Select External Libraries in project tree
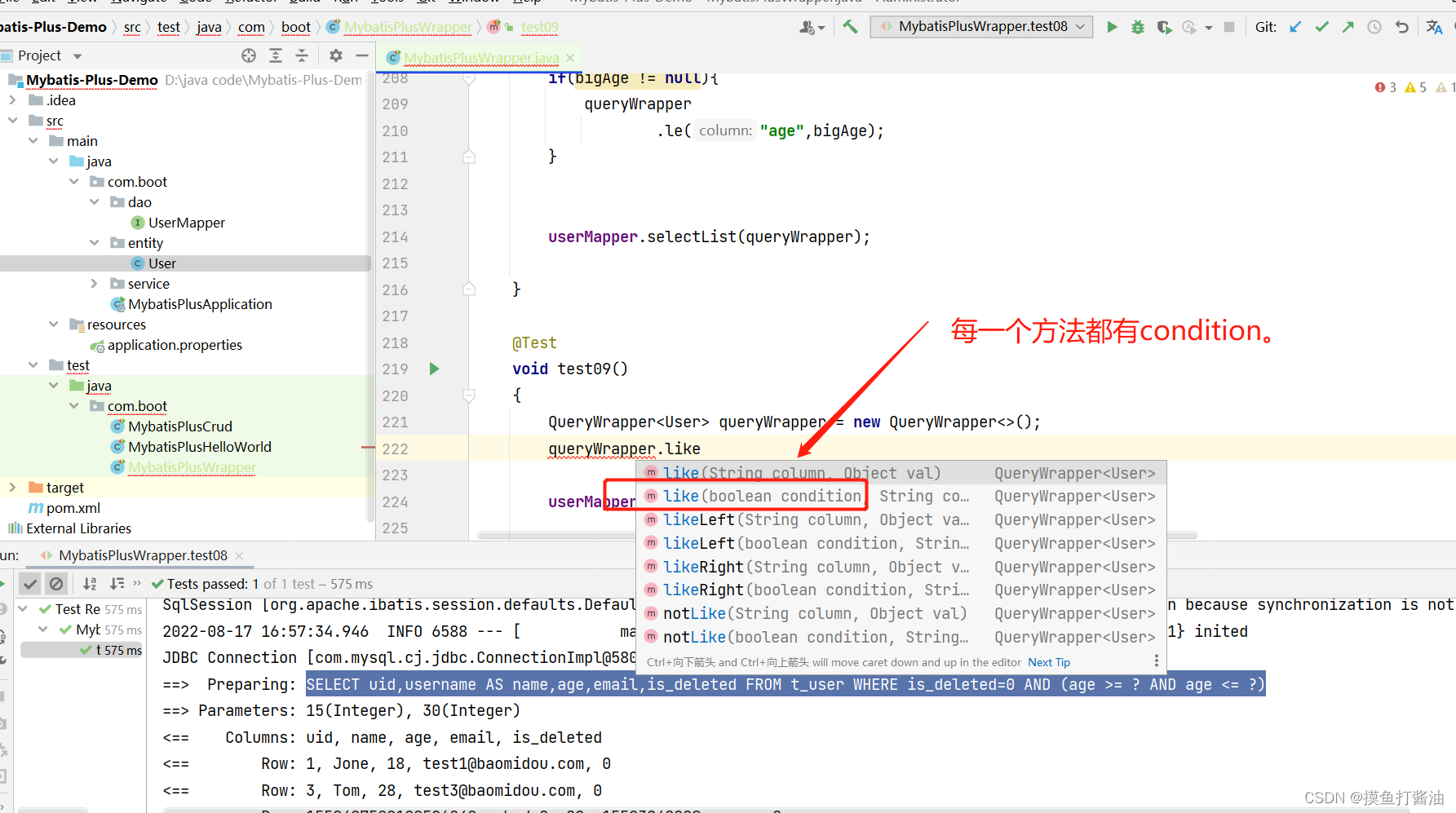The height and width of the screenshot is (813, 1456). (x=78, y=528)
